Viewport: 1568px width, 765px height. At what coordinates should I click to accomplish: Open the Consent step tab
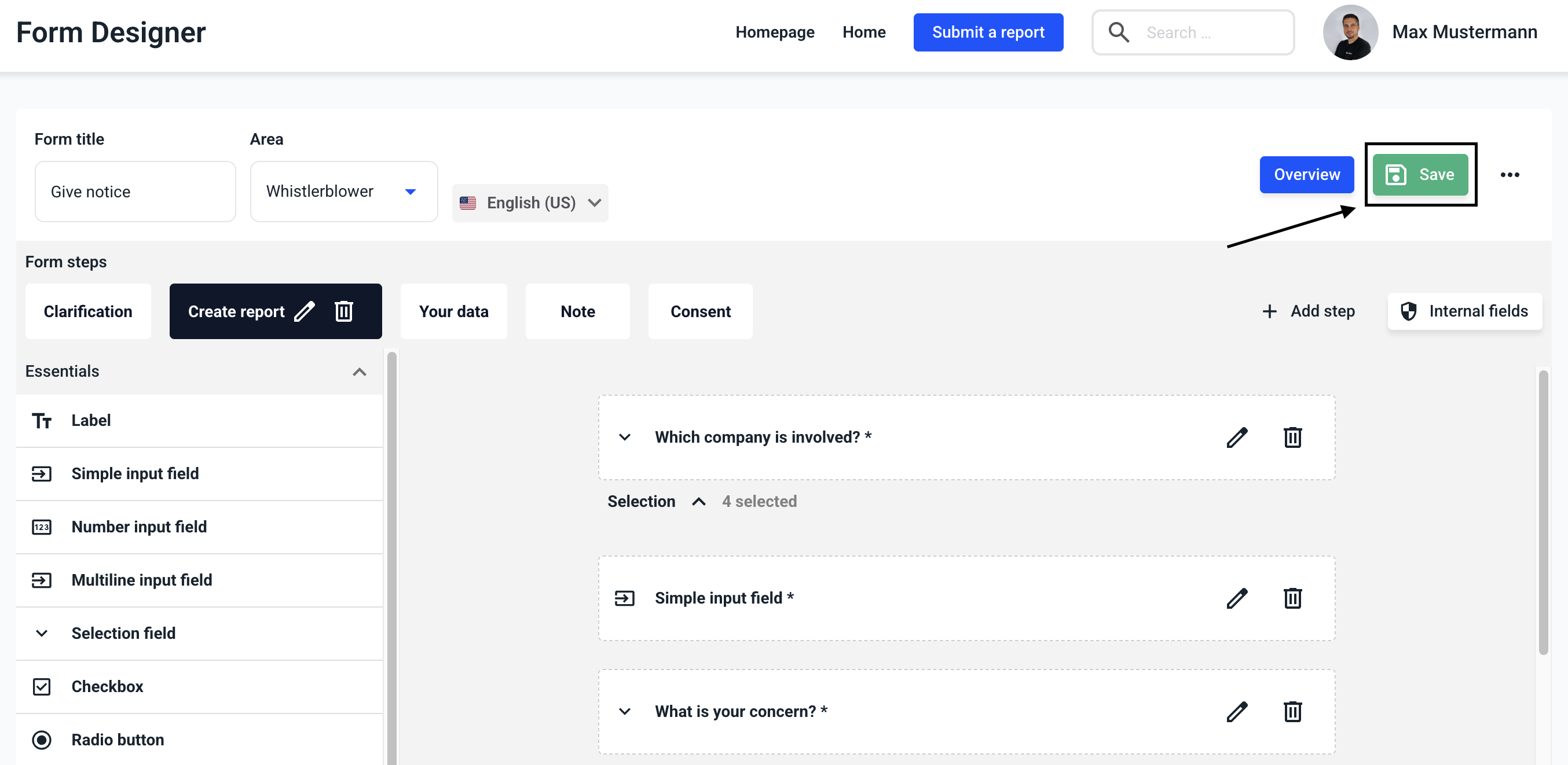click(700, 311)
